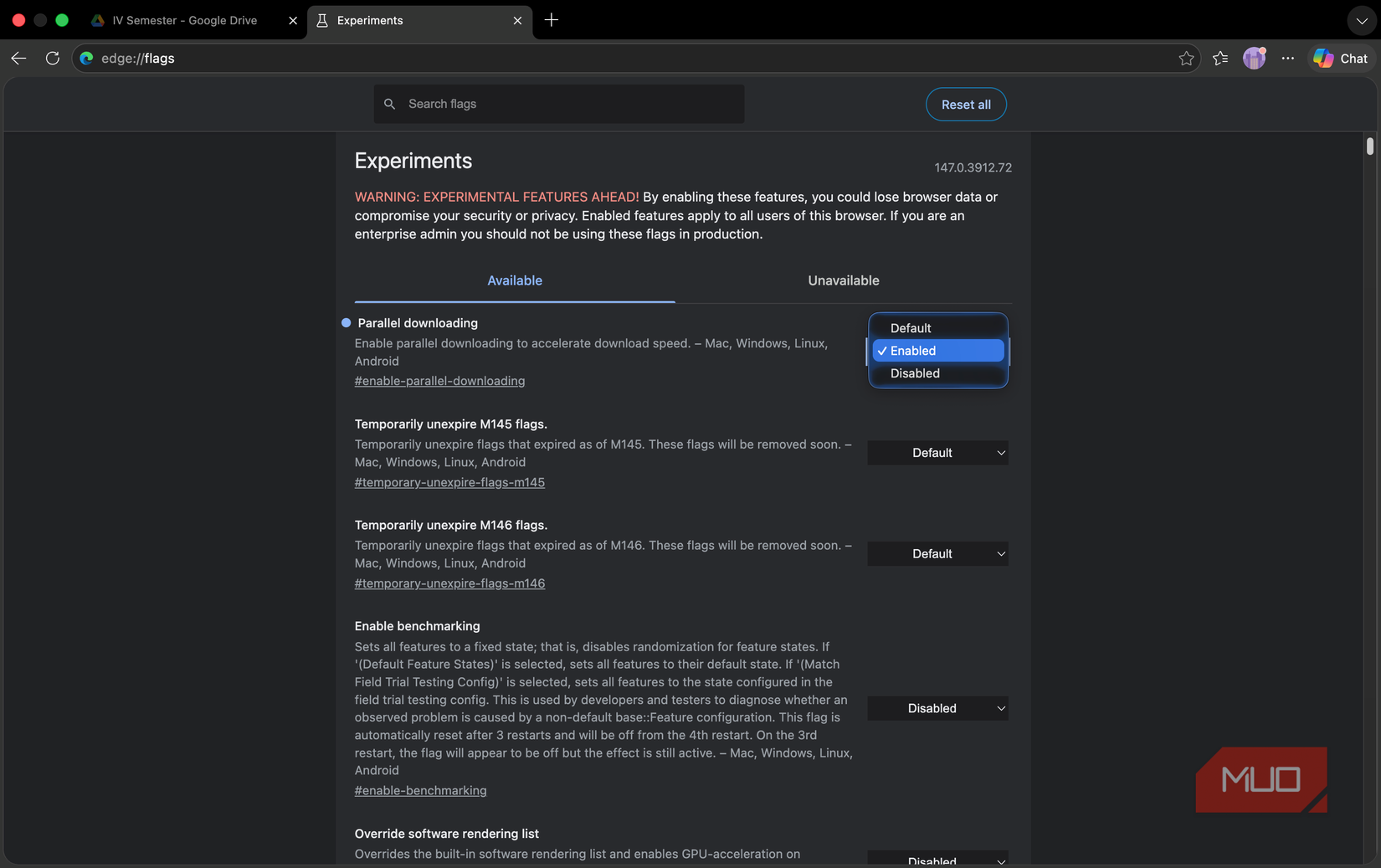
Task: Expand the tab search chevron
Action: click(x=1362, y=21)
